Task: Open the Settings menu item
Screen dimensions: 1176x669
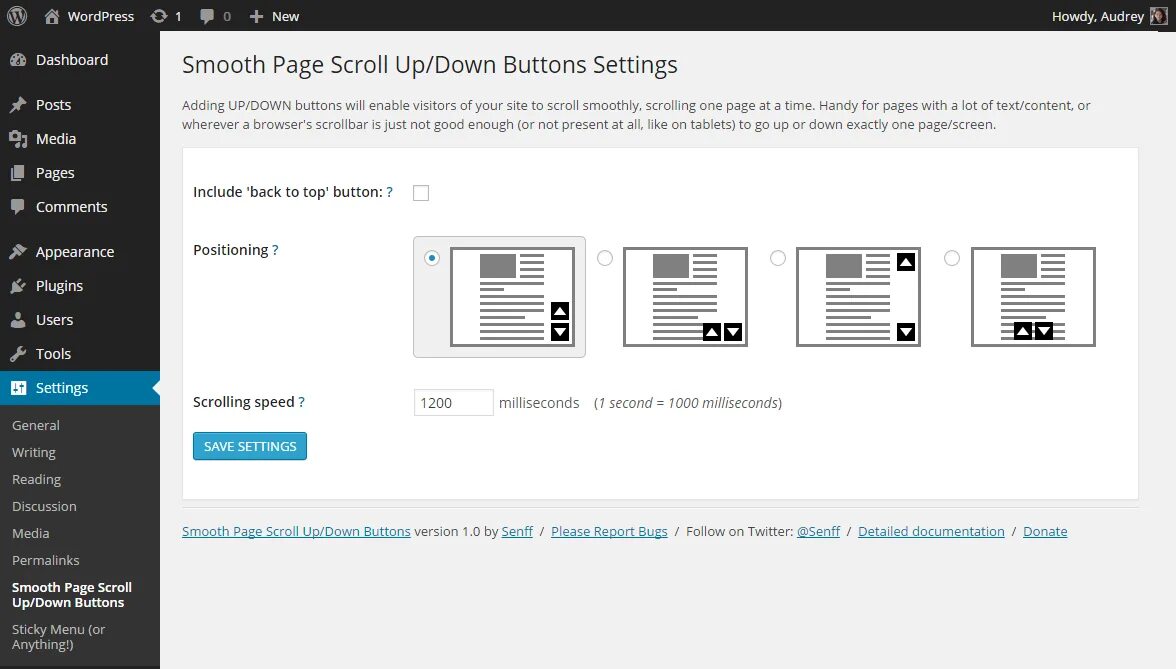Action: [x=80, y=388]
